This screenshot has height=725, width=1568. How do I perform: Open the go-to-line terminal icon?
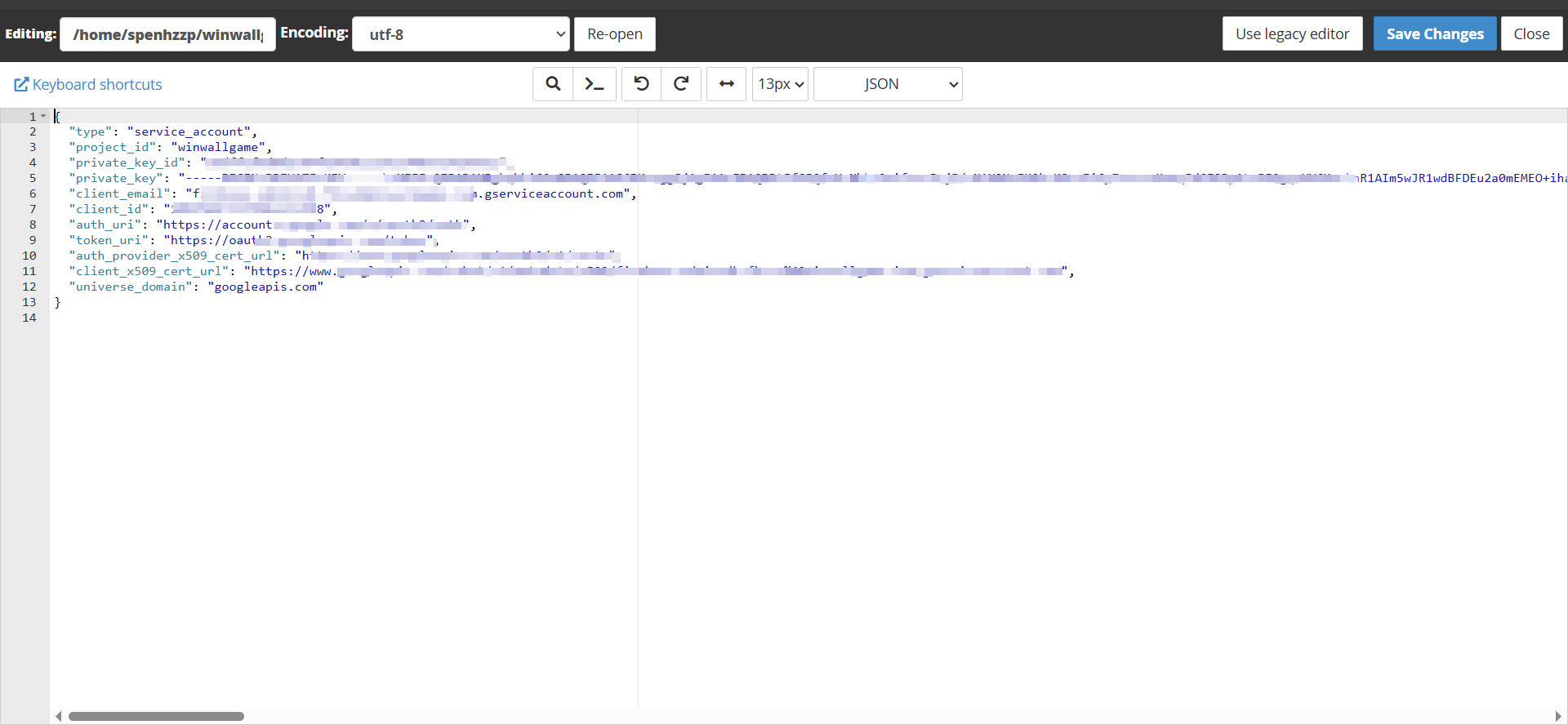(x=595, y=84)
